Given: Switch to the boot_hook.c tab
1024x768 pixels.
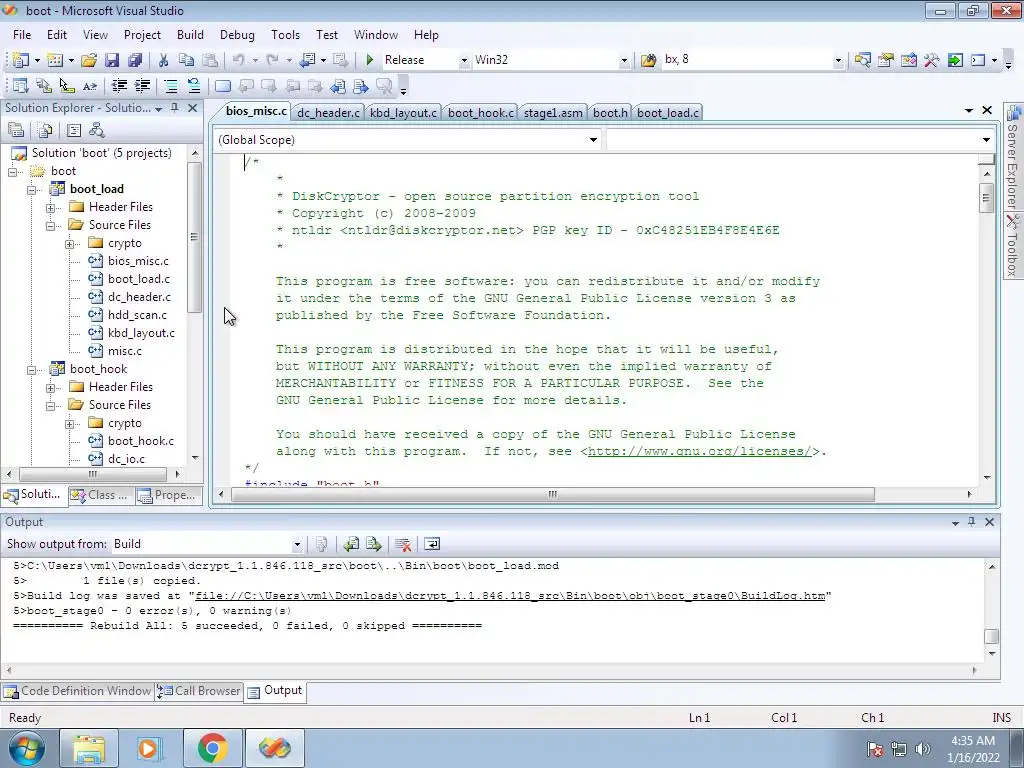Looking at the screenshot, I should click(x=481, y=112).
